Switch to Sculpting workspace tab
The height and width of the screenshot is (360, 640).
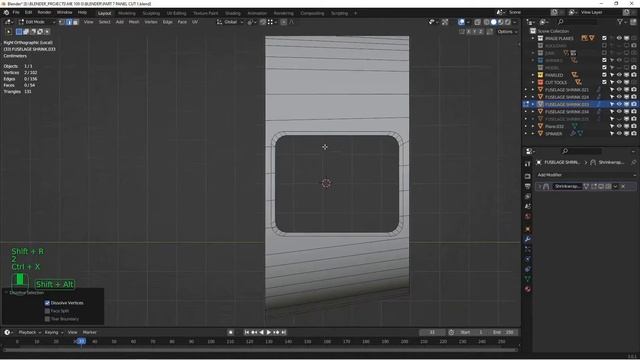(151, 13)
